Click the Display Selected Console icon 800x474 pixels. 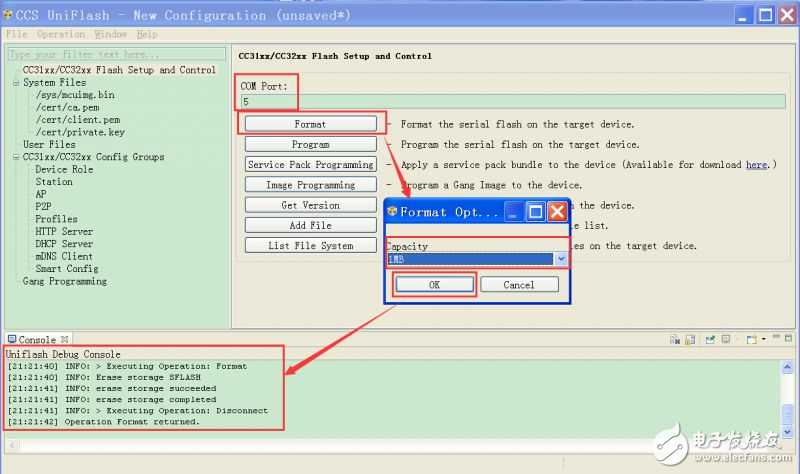pos(726,339)
